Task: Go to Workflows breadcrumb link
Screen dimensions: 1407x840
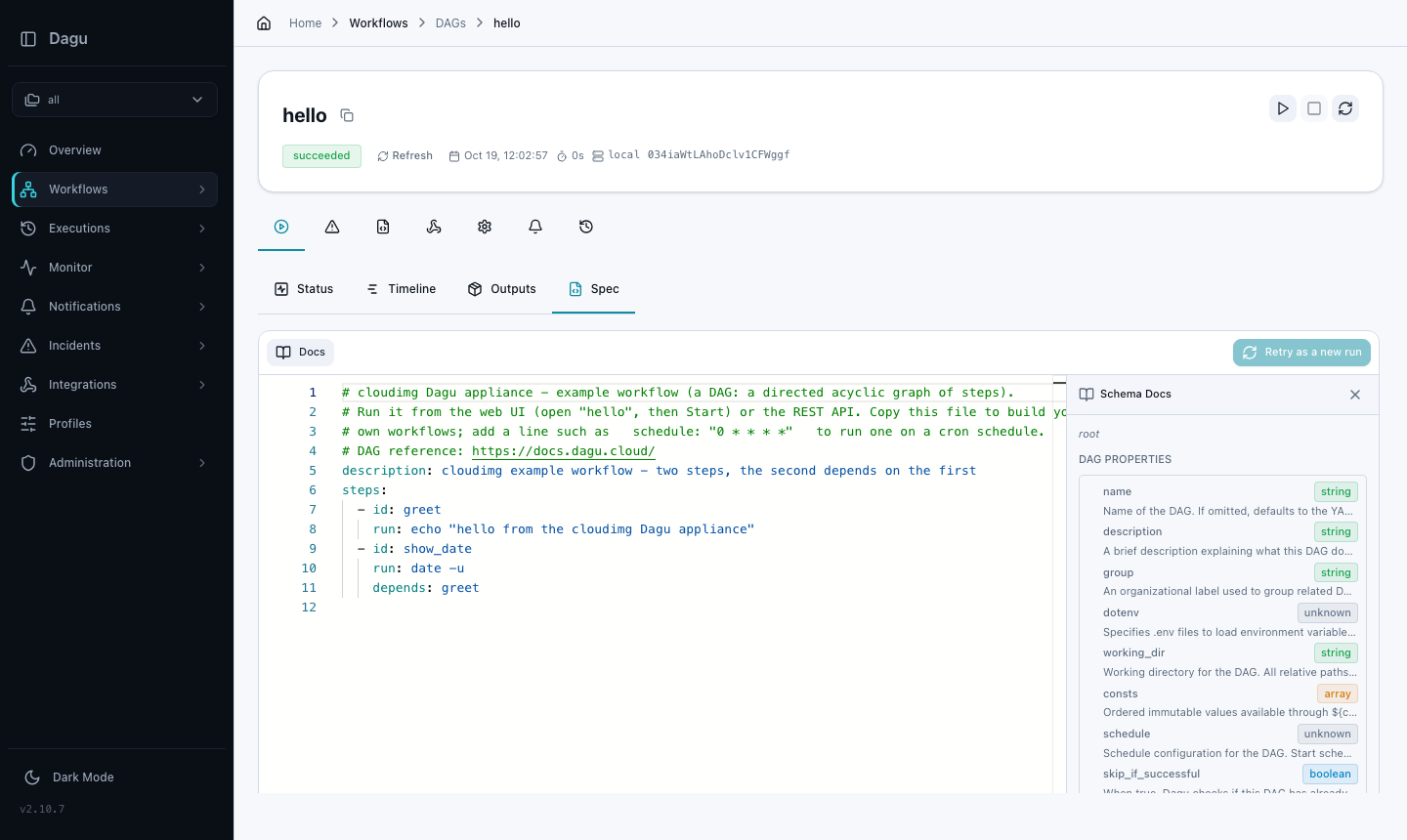Action: pyautogui.click(x=378, y=22)
